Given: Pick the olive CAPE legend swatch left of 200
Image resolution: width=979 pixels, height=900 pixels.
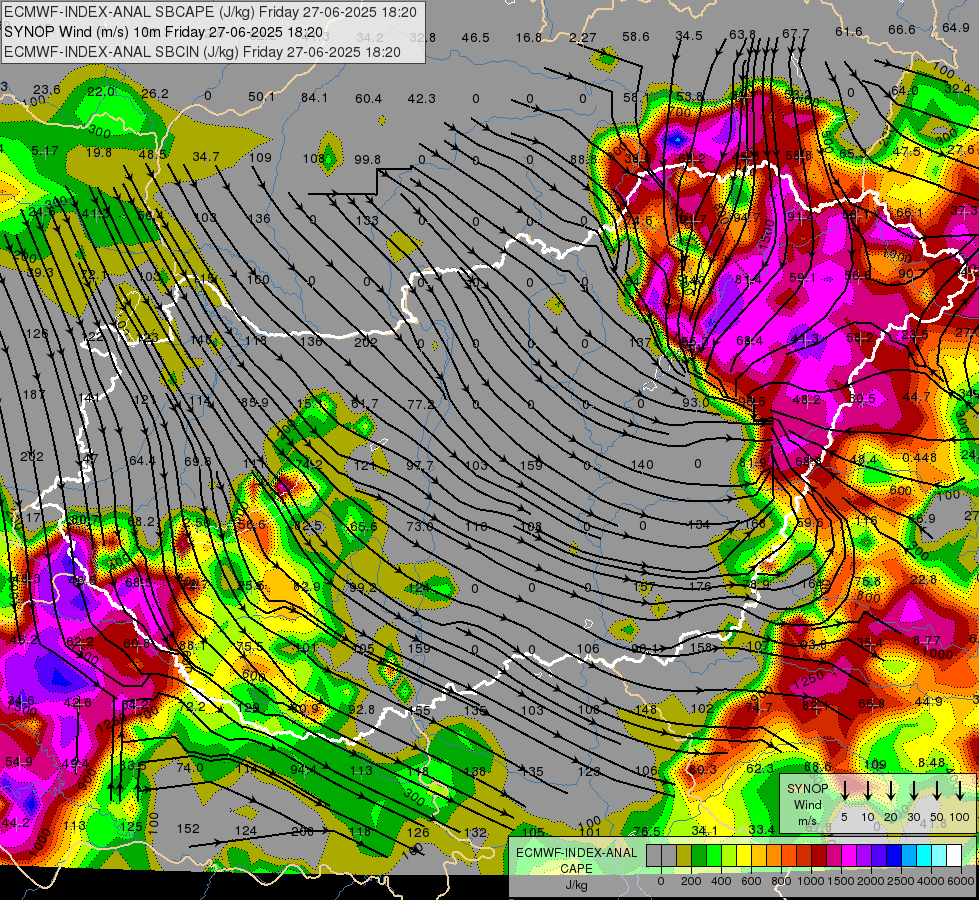Looking at the screenshot, I should pyautogui.click(x=684, y=855).
